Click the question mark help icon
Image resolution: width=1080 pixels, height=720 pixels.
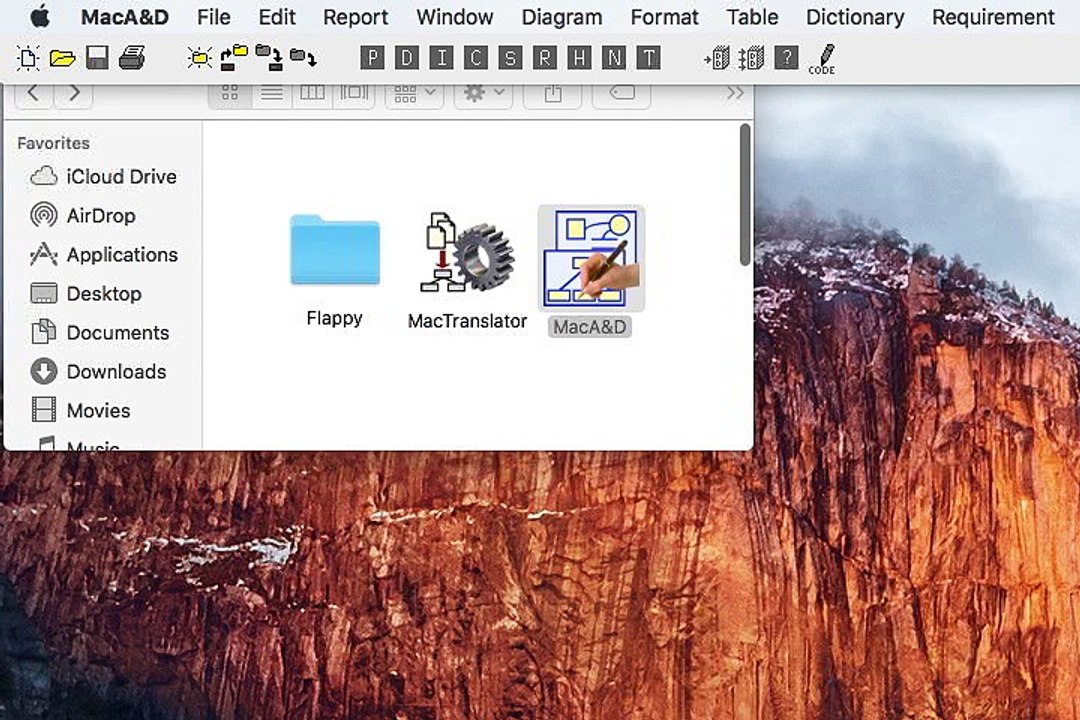click(x=786, y=58)
